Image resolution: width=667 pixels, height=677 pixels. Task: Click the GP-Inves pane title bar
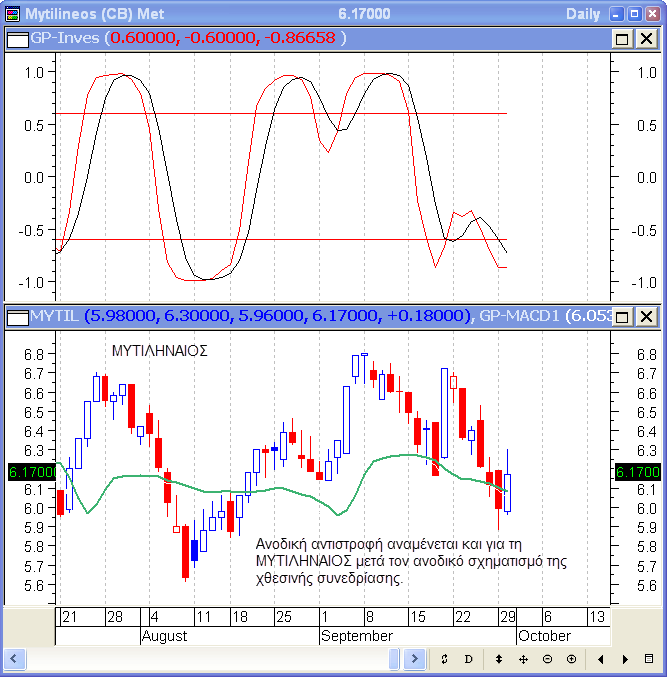[450, 38]
